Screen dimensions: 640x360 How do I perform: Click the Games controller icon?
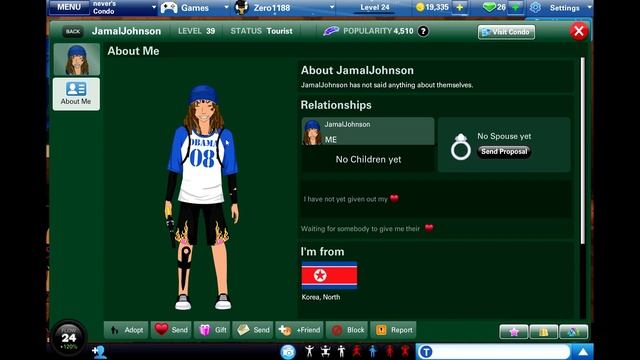pos(169,7)
